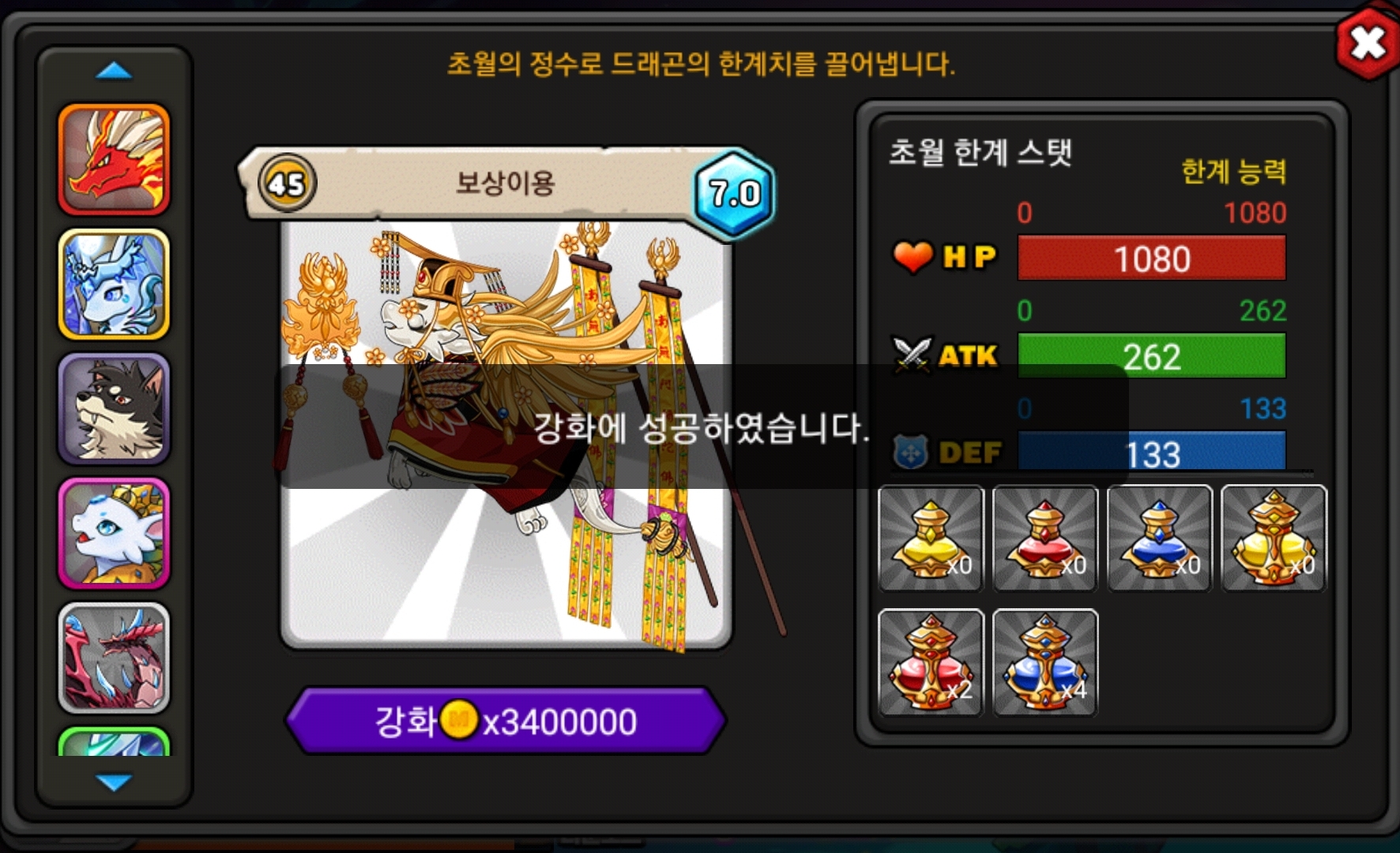Screen dimensions: 1400x853
Task: Click the green ATK bar showing 262
Action: pyautogui.click(x=1151, y=356)
